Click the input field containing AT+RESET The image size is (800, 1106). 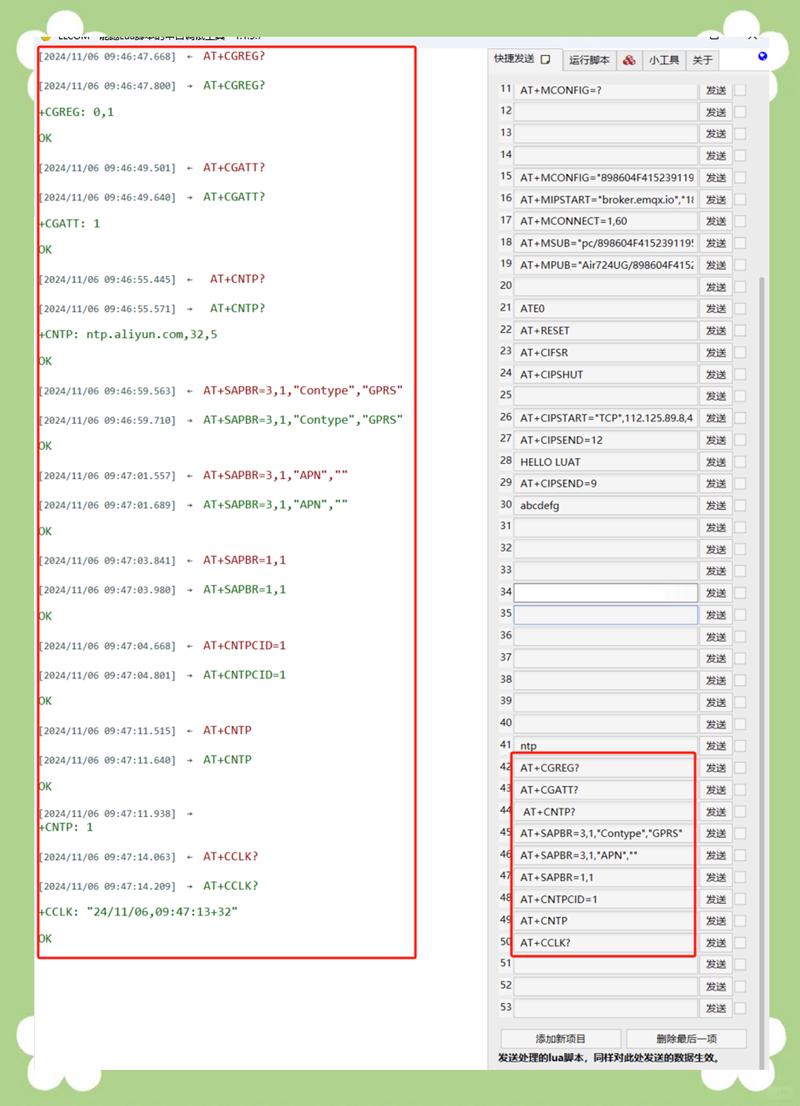pyautogui.click(x=606, y=330)
